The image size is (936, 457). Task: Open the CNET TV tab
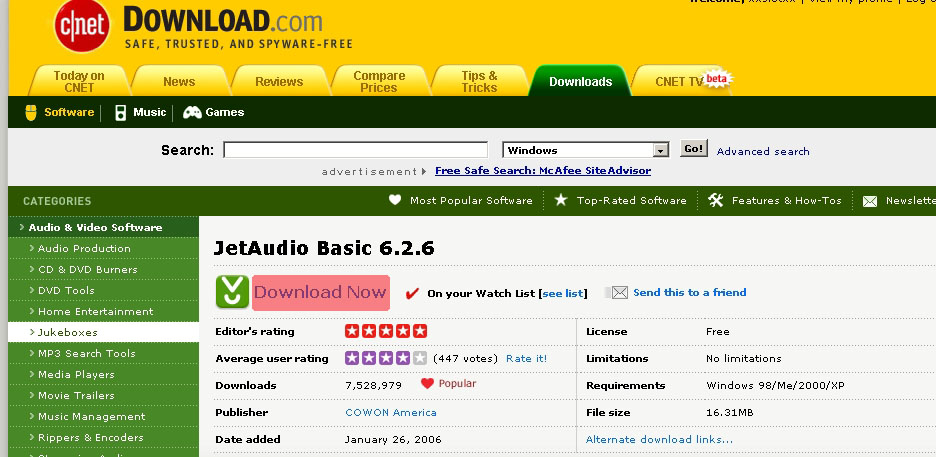(x=679, y=82)
